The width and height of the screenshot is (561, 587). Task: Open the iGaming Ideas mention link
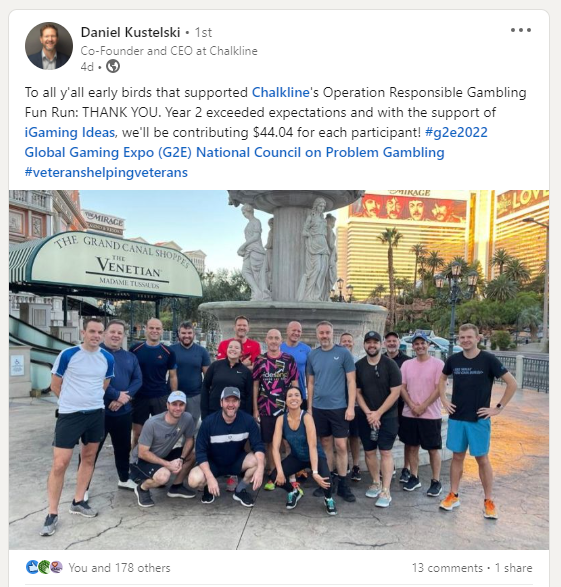tap(70, 133)
